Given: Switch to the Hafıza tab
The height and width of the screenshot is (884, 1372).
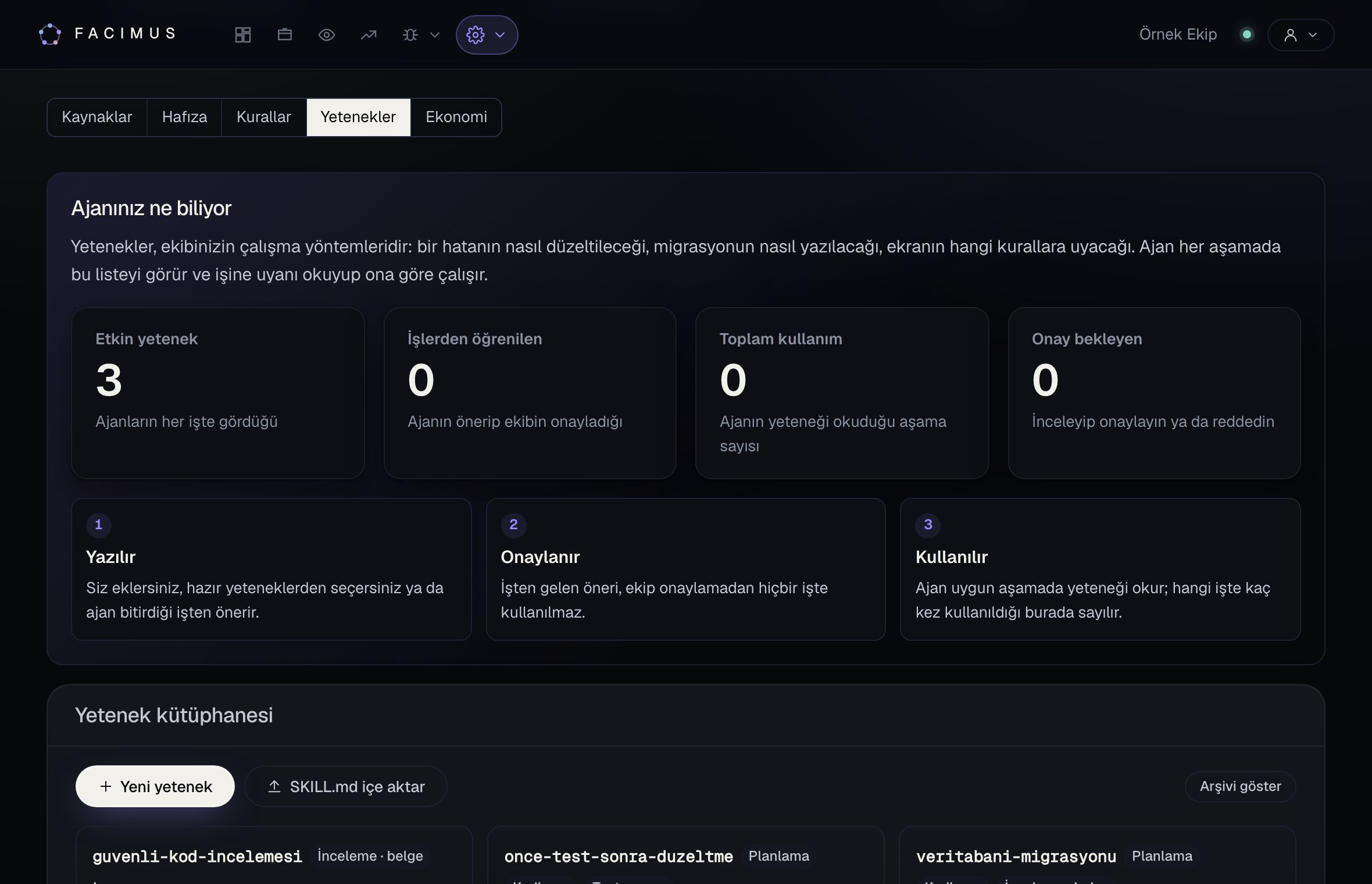Looking at the screenshot, I should 184,117.
